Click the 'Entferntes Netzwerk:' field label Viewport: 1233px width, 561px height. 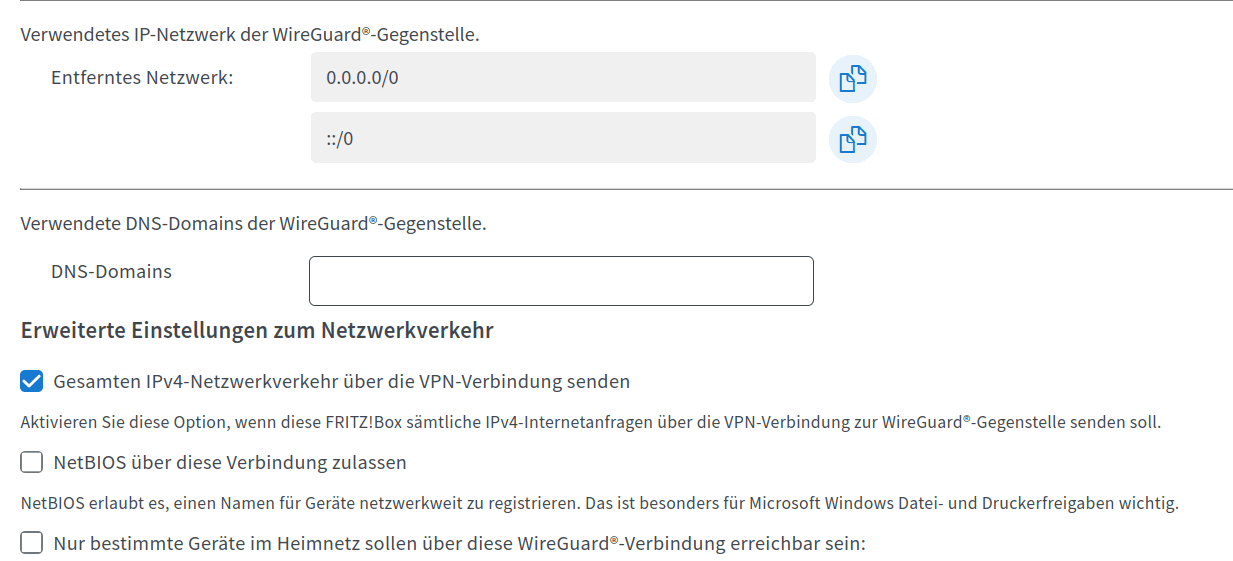[142, 77]
